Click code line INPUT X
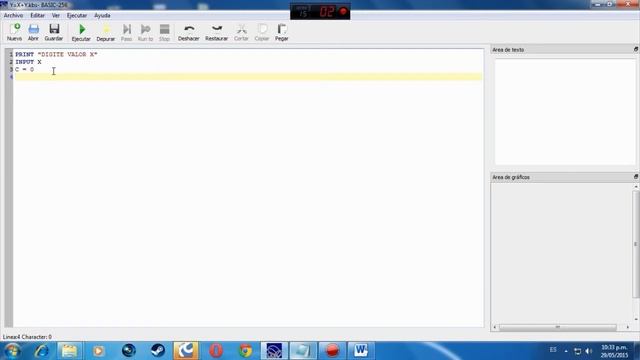 (x=28, y=62)
